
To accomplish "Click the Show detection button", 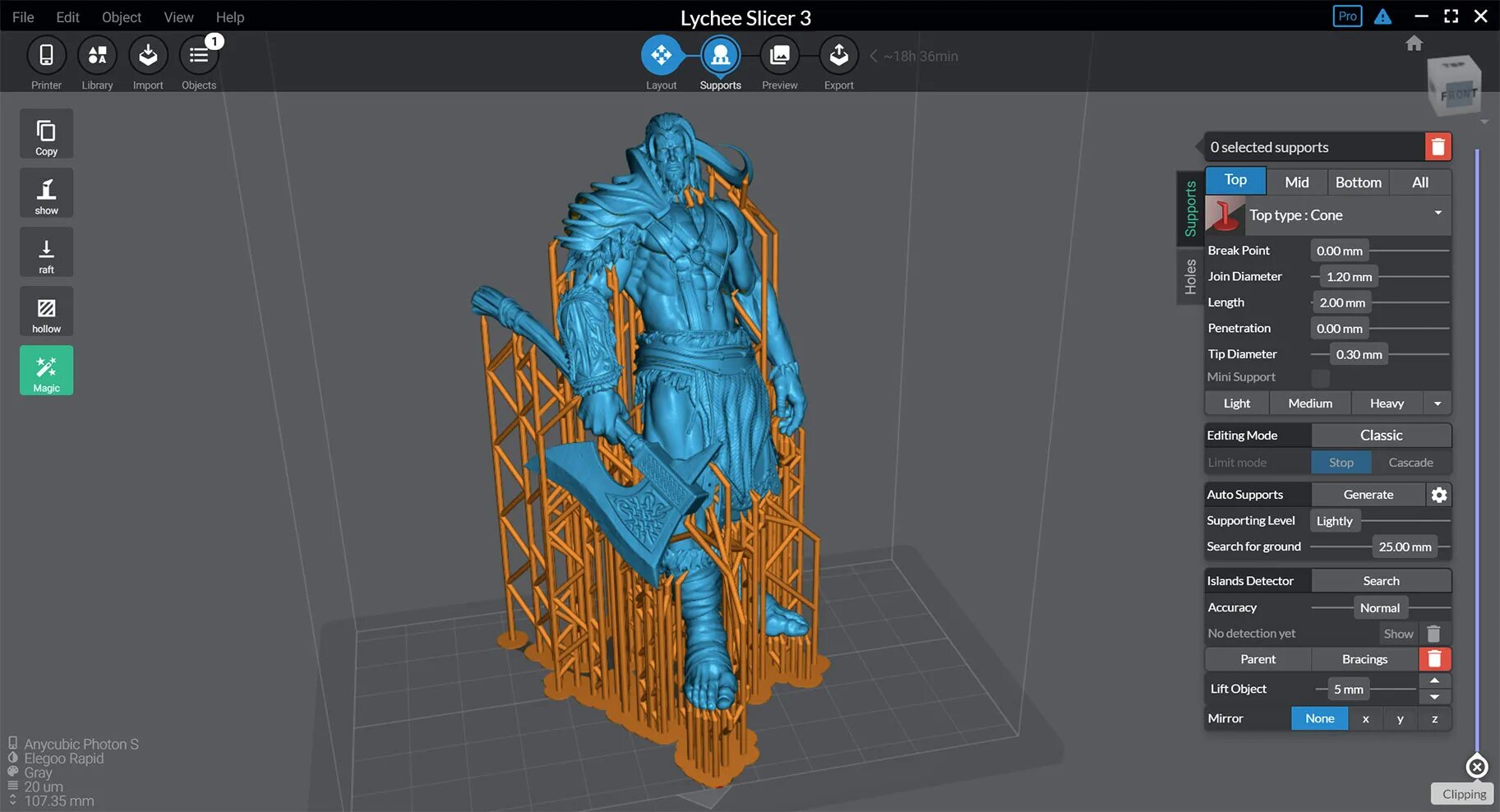I will coord(1398,634).
